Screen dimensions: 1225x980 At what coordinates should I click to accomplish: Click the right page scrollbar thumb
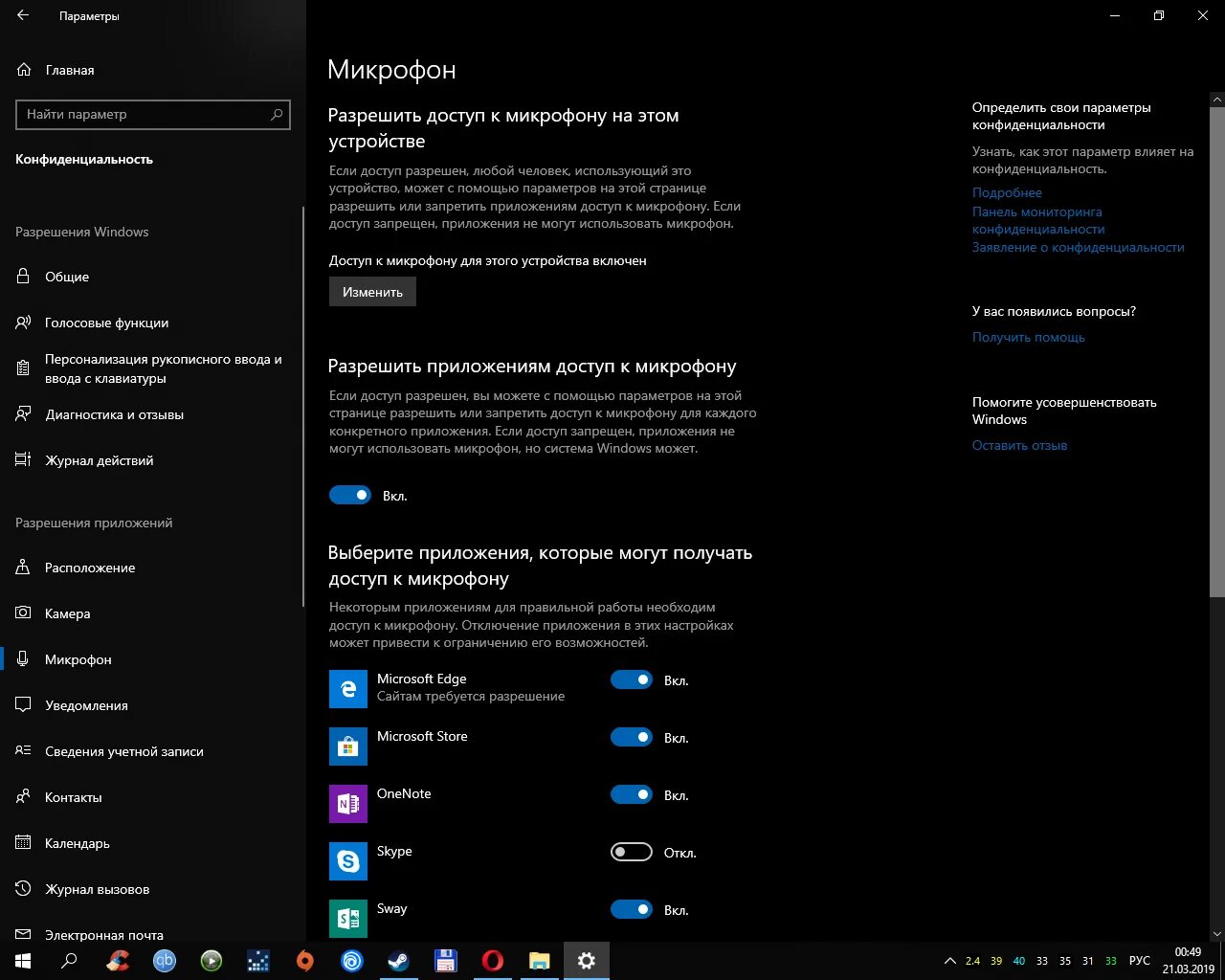(x=1217, y=352)
